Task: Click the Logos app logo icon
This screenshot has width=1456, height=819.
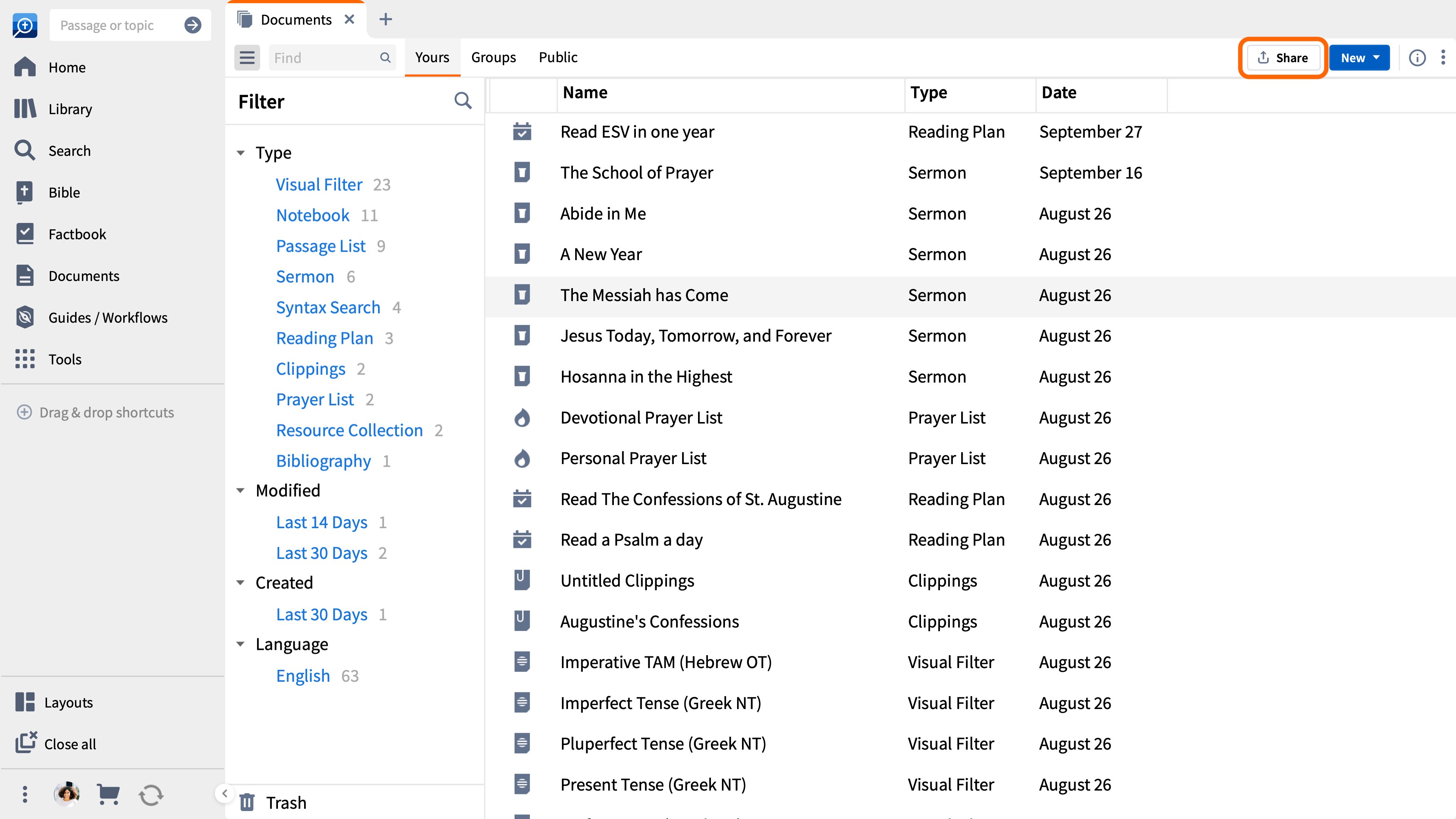Action: coord(25,25)
